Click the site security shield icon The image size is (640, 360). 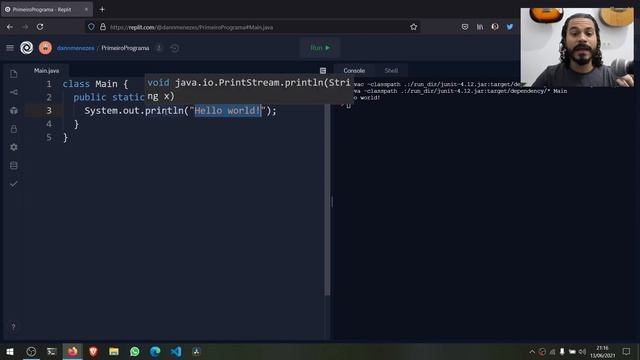click(x=91, y=27)
